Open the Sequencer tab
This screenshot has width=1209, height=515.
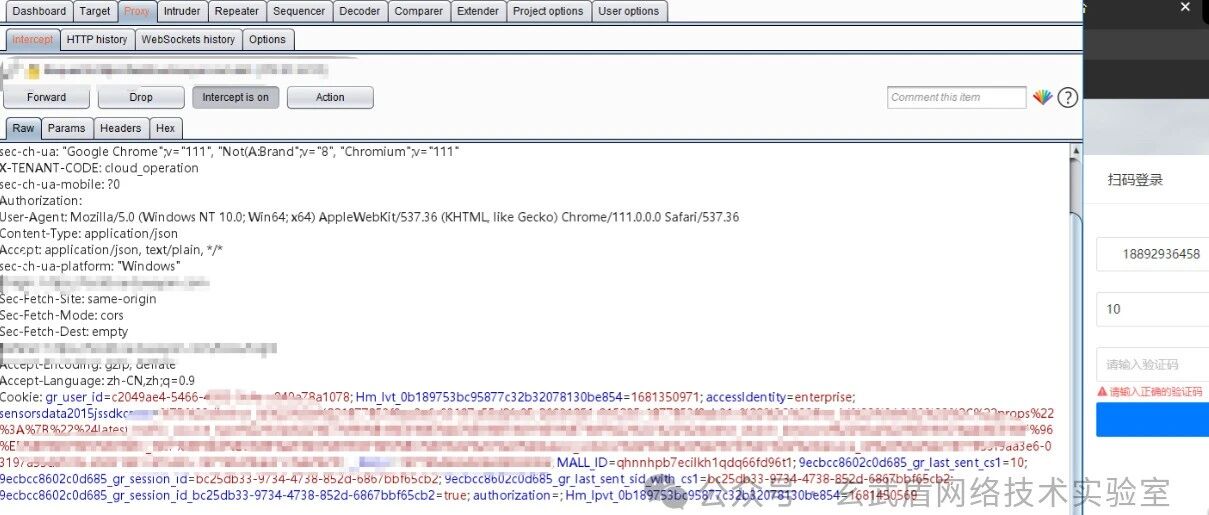coord(299,11)
